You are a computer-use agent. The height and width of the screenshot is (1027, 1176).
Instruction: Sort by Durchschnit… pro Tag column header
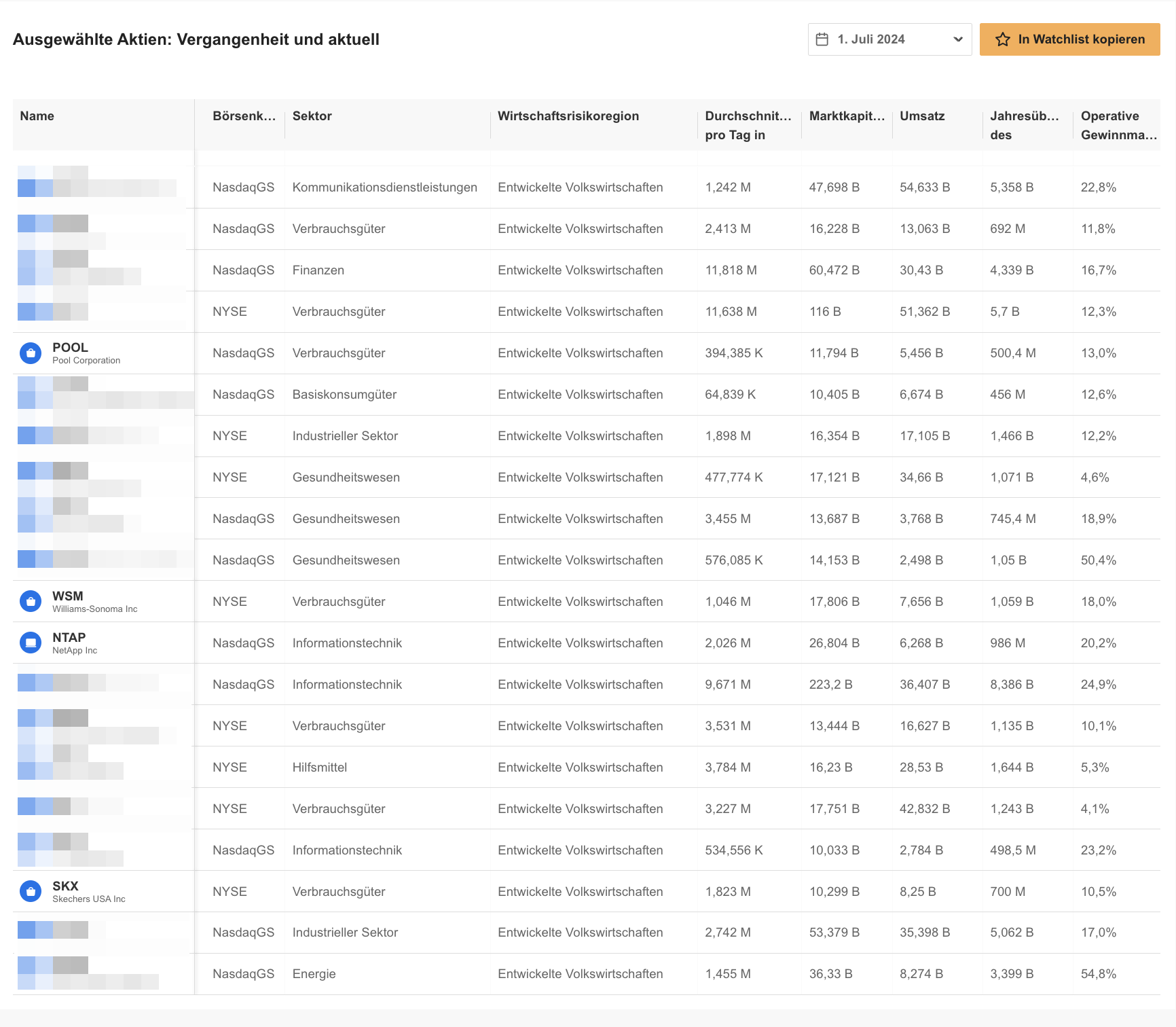pos(748,126)
